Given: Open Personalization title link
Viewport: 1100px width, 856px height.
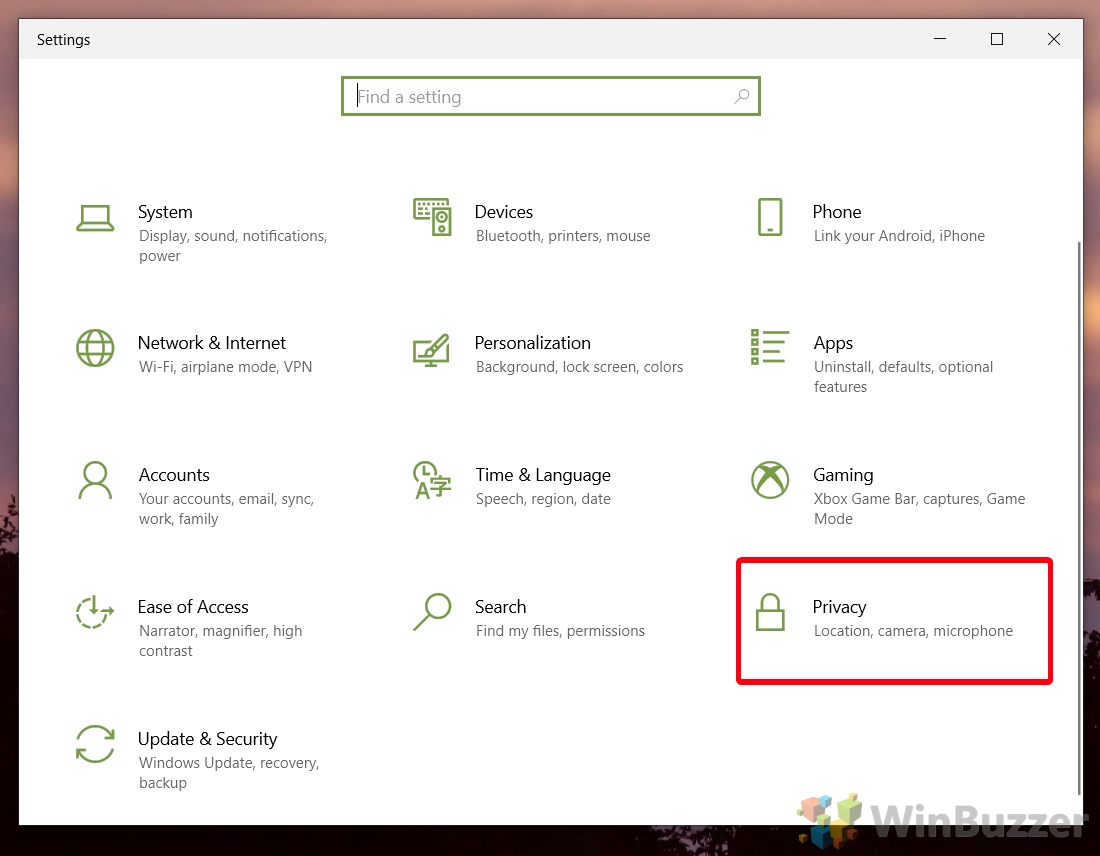Looking at the screenshot, I should tap(532, 343).
